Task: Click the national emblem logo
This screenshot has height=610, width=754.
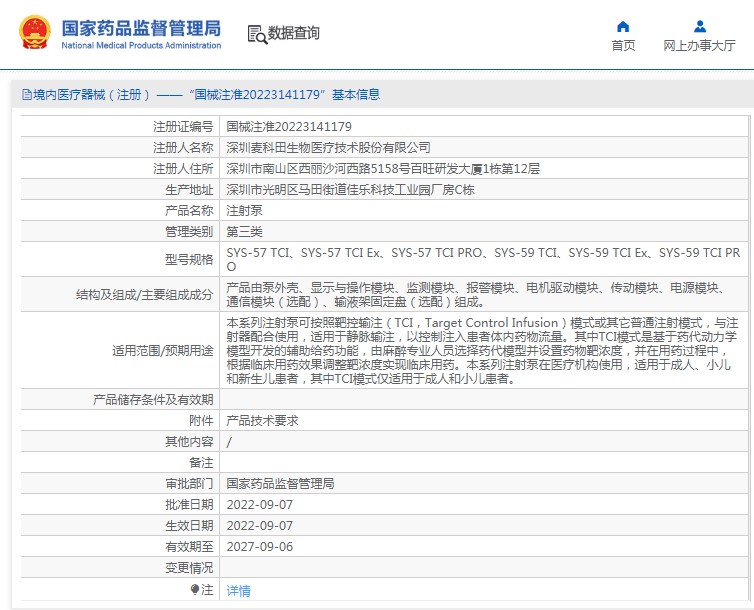Action: 35,32
